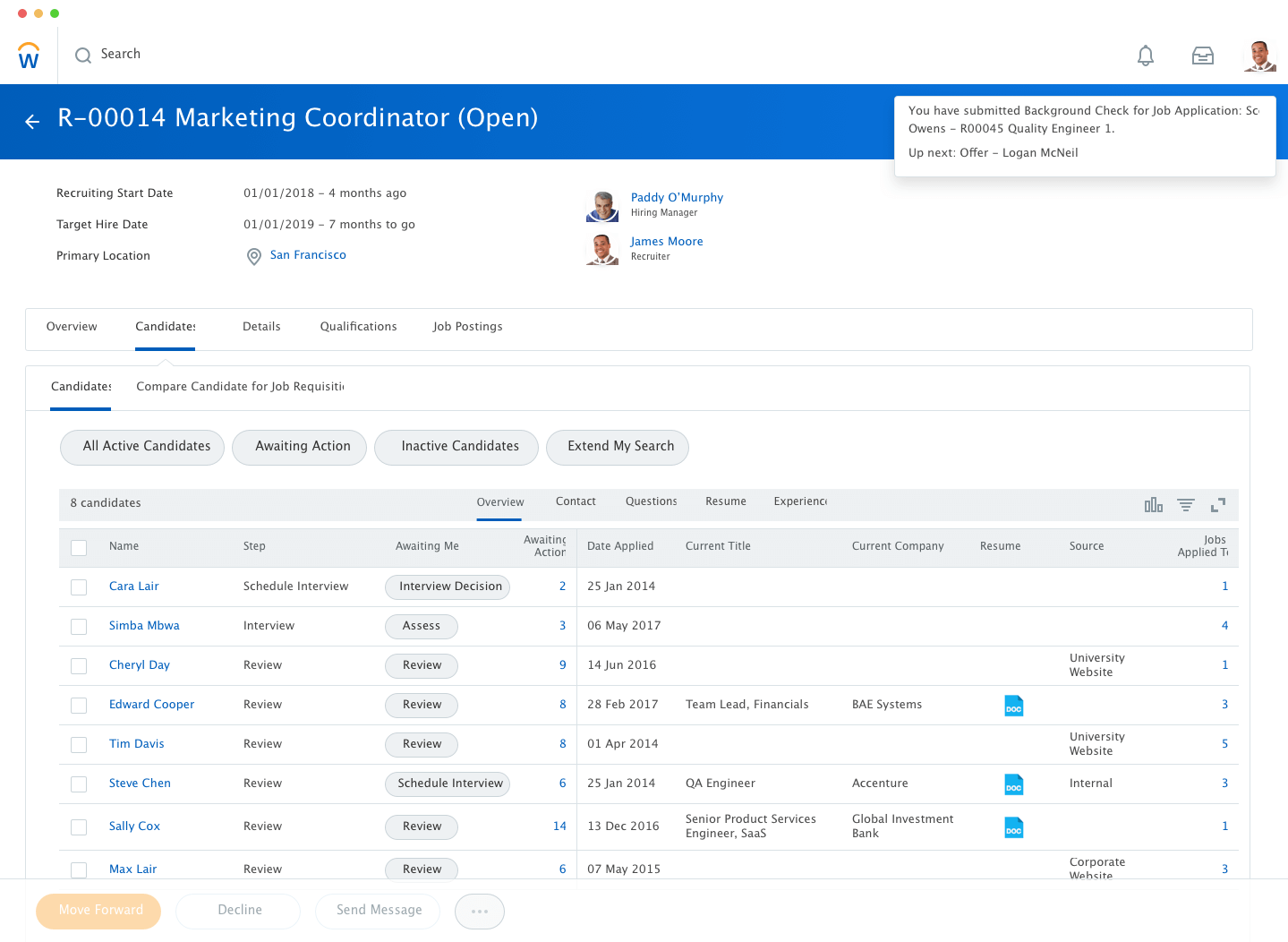This screenshot has height=942, width=1288.
Task: Show the Questions grid view tab
Action: pos(651,501)
